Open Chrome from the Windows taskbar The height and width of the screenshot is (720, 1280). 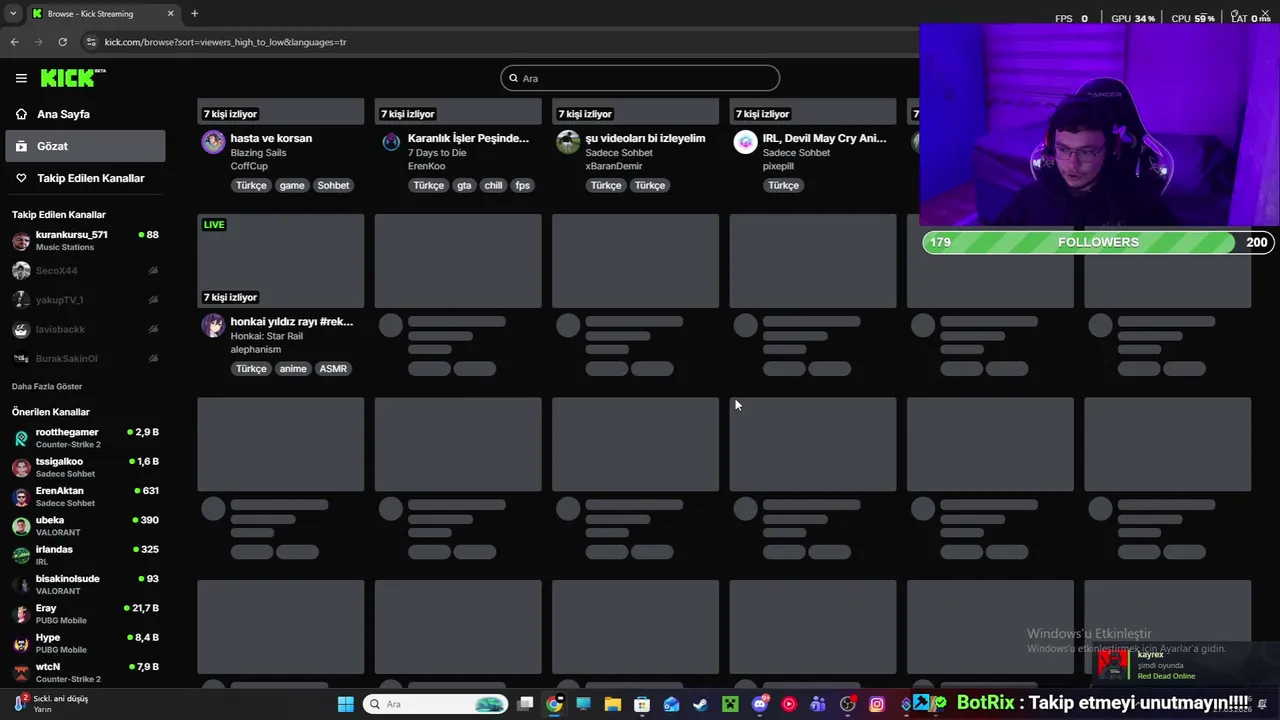pyautogui.click(x=554, y=704)
